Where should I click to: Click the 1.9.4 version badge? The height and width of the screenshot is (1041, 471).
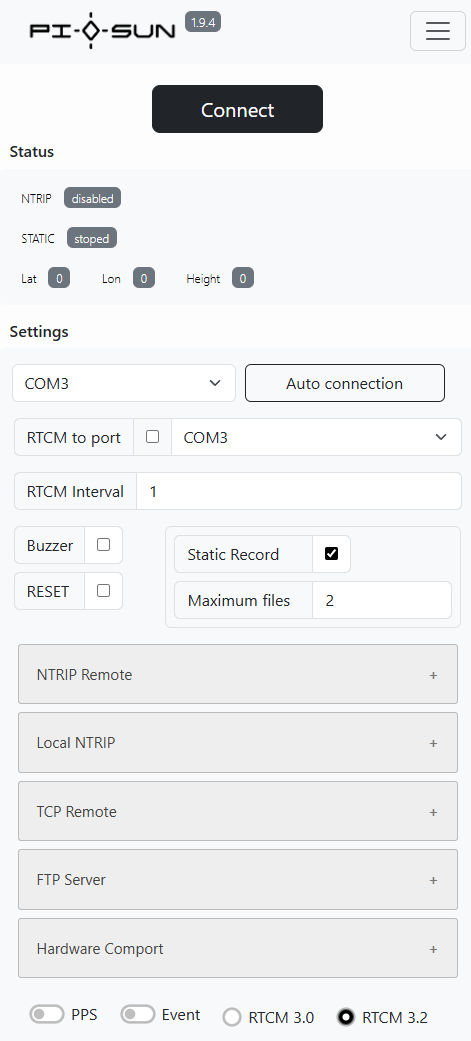click(203, 22)
